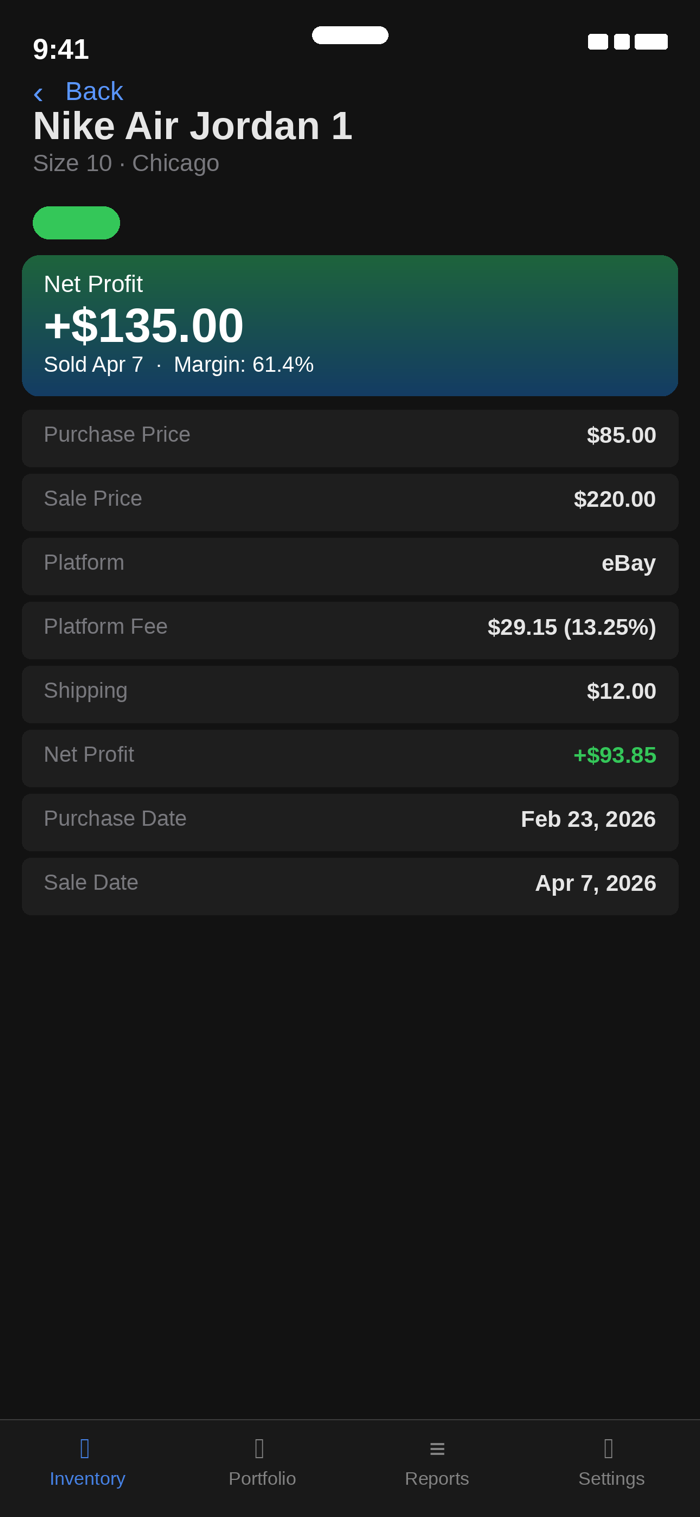Switch to the Portfolio tab icon

coord(260,1448)
